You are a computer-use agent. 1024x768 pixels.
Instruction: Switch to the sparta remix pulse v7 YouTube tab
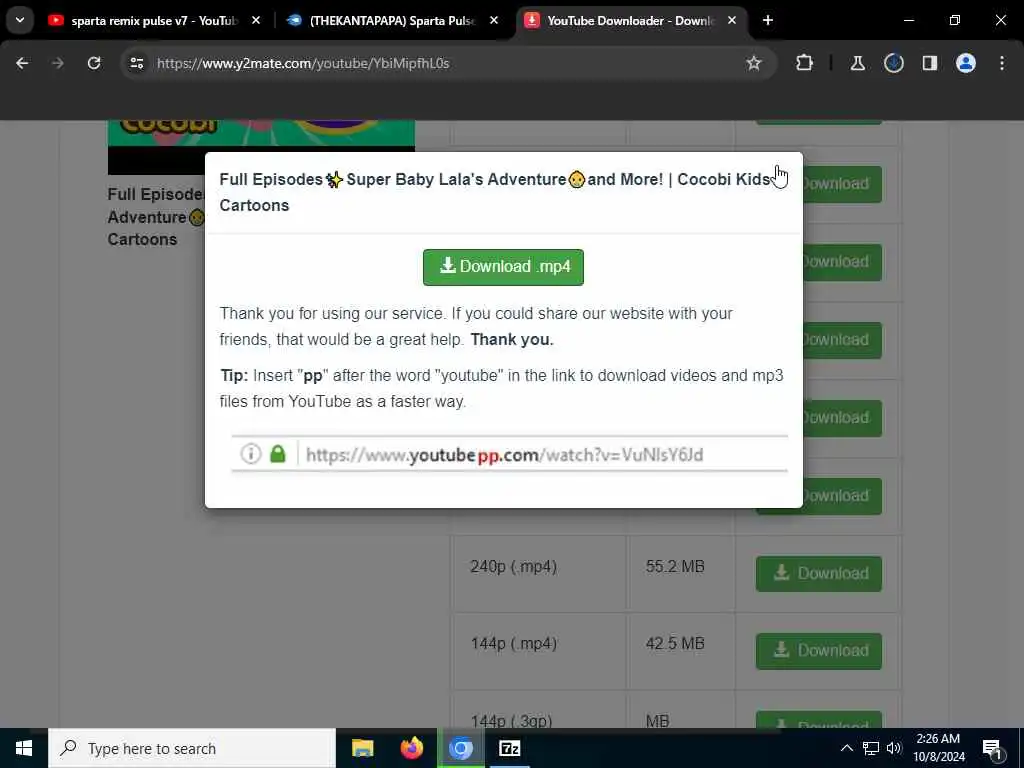coord(154,21)
